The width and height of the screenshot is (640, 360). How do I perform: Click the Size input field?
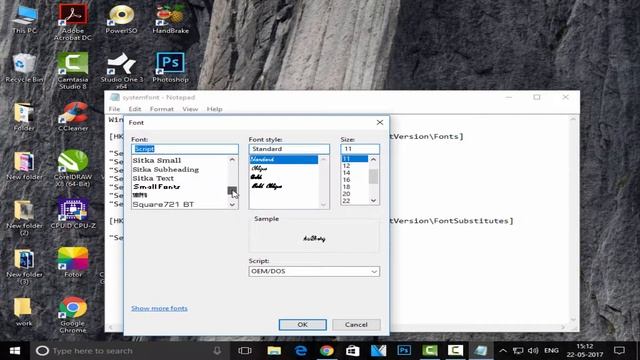(x=360, y=149)
